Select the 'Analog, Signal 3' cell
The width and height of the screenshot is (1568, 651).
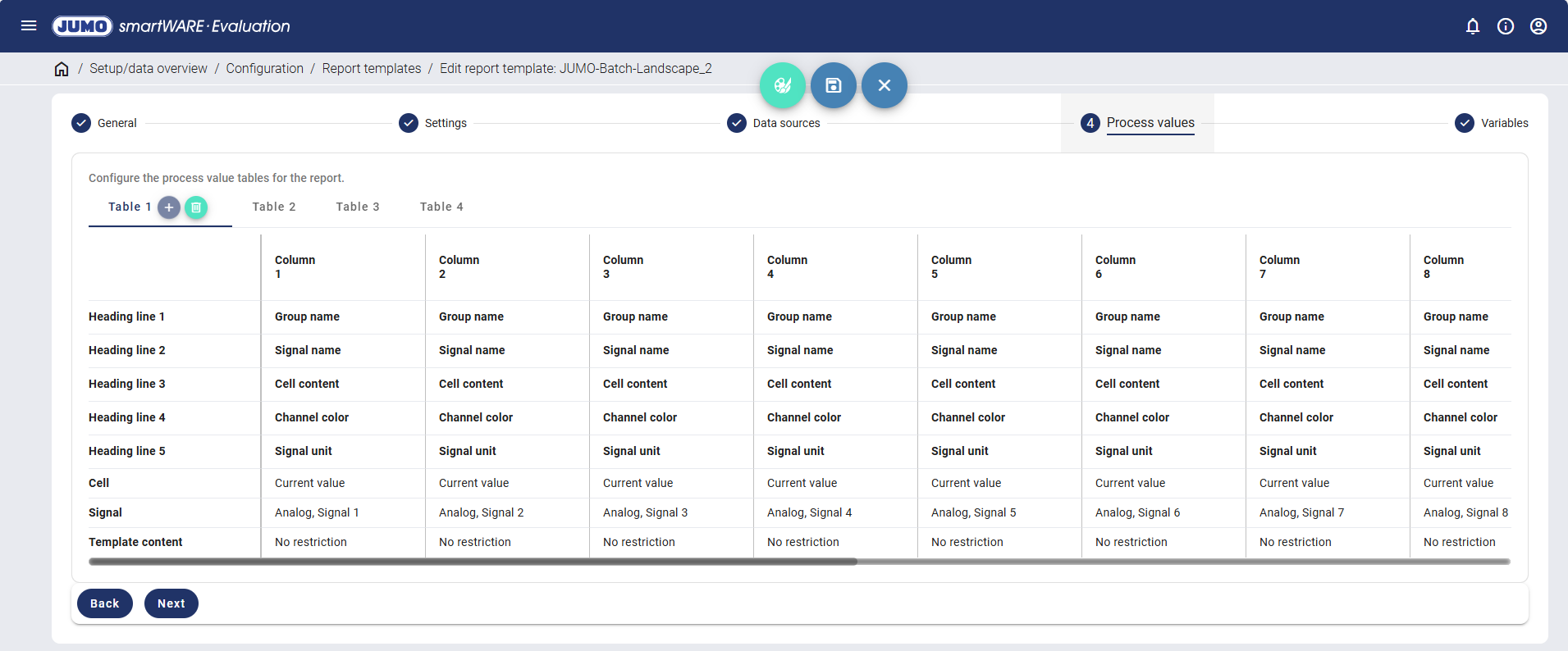(x=645, y=512)
